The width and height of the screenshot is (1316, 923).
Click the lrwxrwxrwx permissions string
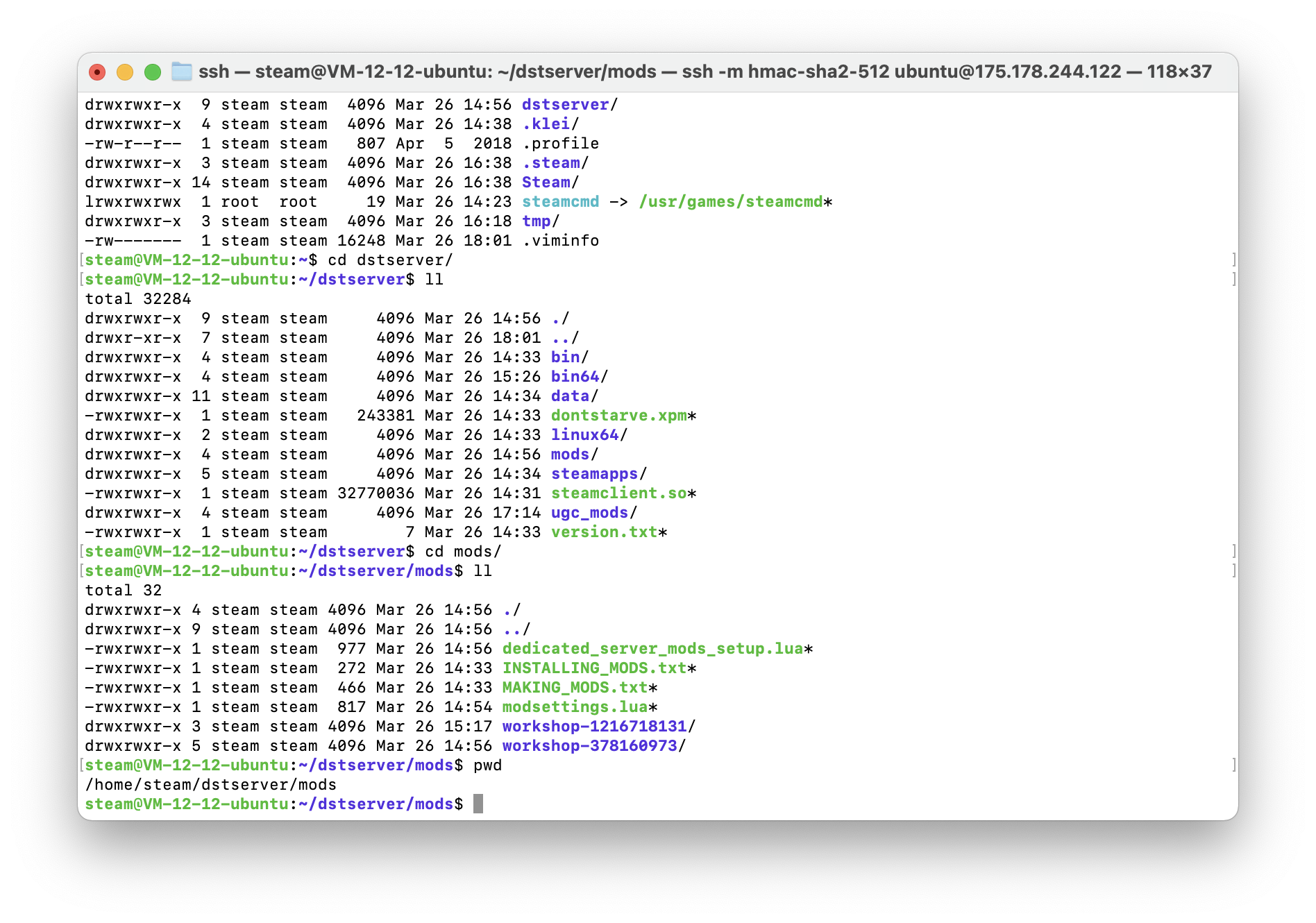coord(133,202)
